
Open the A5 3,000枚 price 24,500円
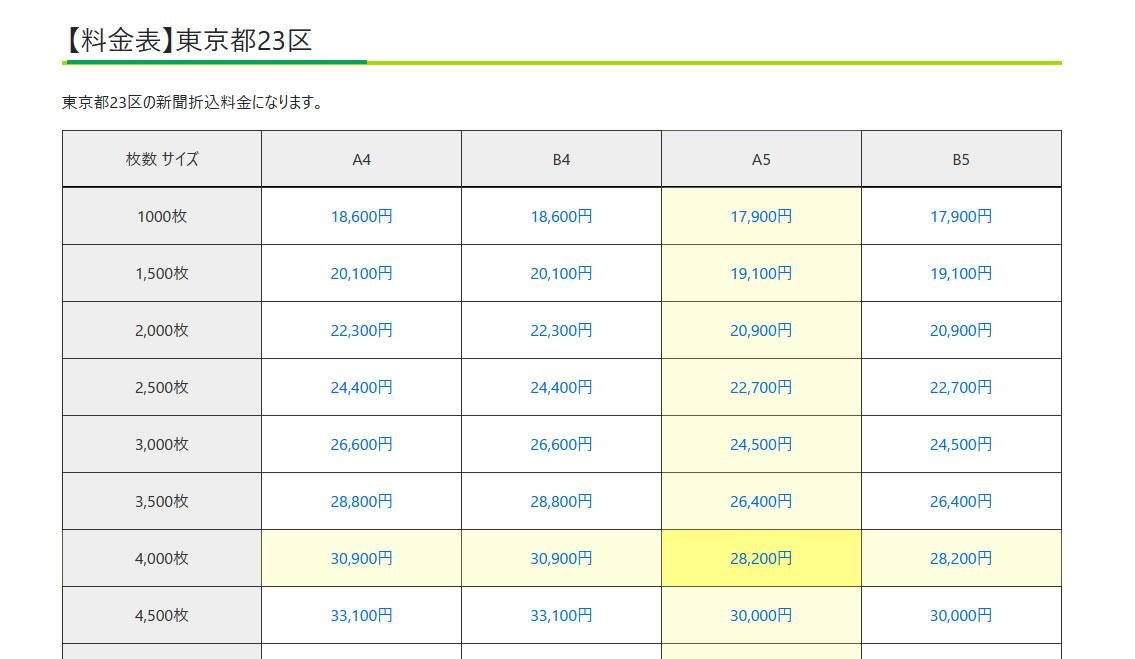coord(761,444)
